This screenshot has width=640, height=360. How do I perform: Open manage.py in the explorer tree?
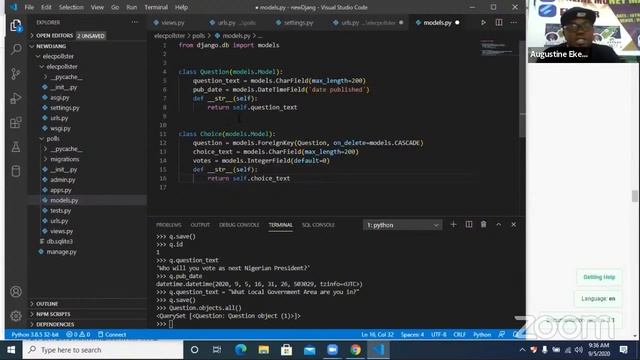(61, 252)
